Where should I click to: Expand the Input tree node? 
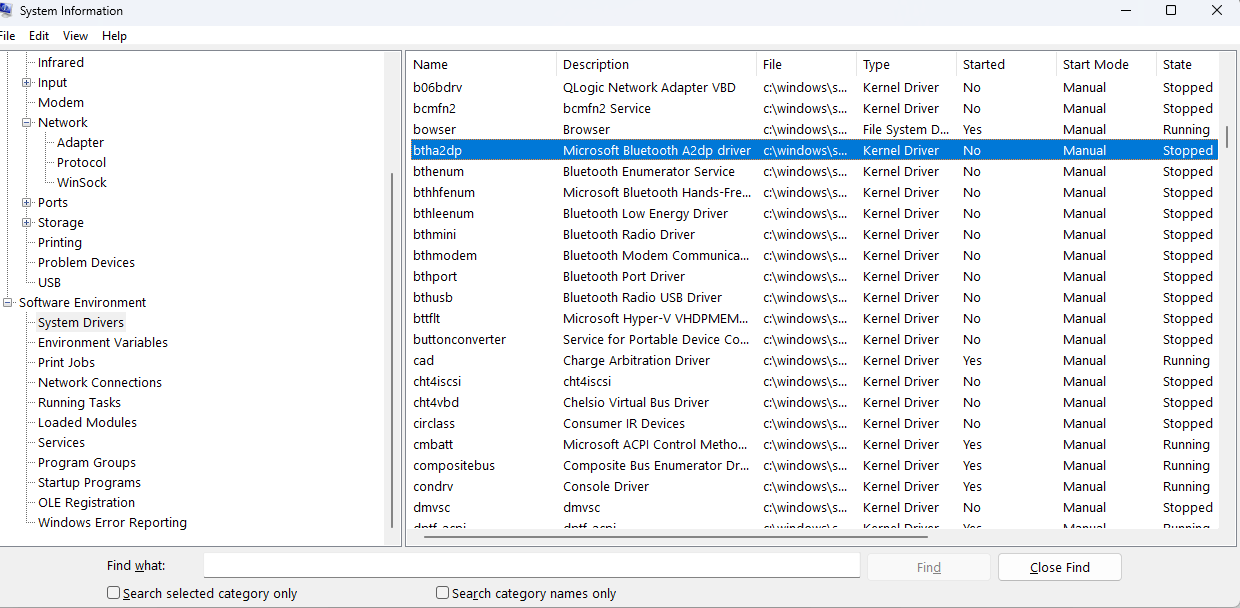pos(27,83)
